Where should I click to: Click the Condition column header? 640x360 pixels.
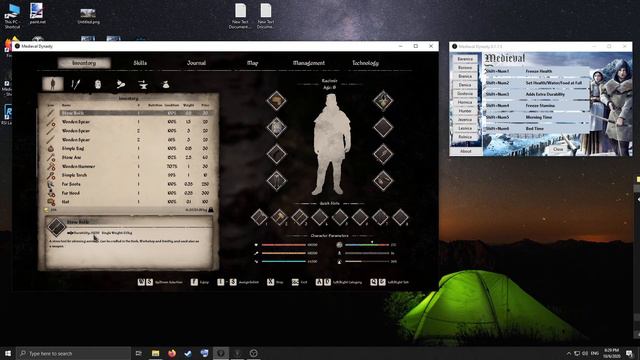(x=172, y=105)
